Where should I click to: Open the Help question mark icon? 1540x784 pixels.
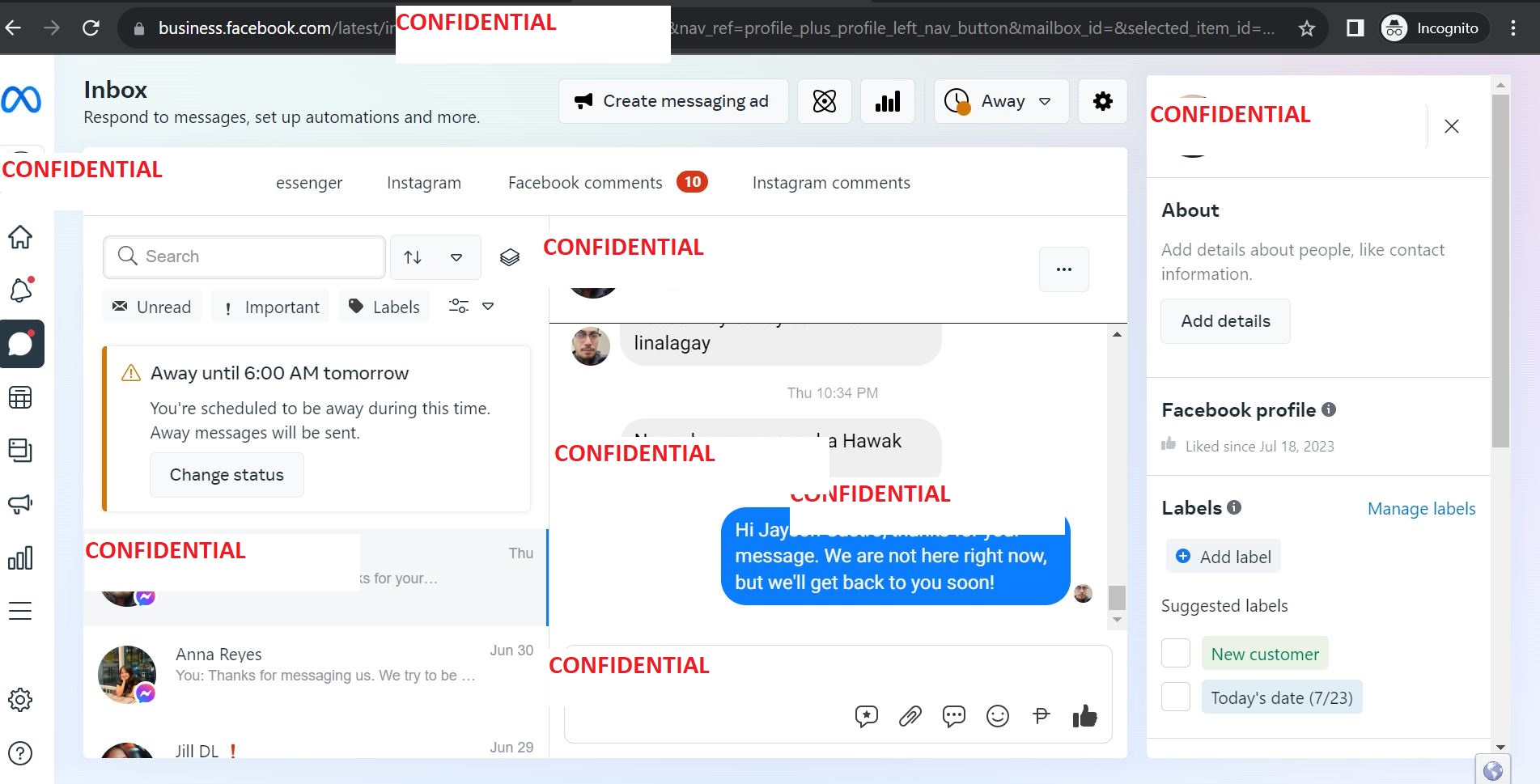(20, 753)
